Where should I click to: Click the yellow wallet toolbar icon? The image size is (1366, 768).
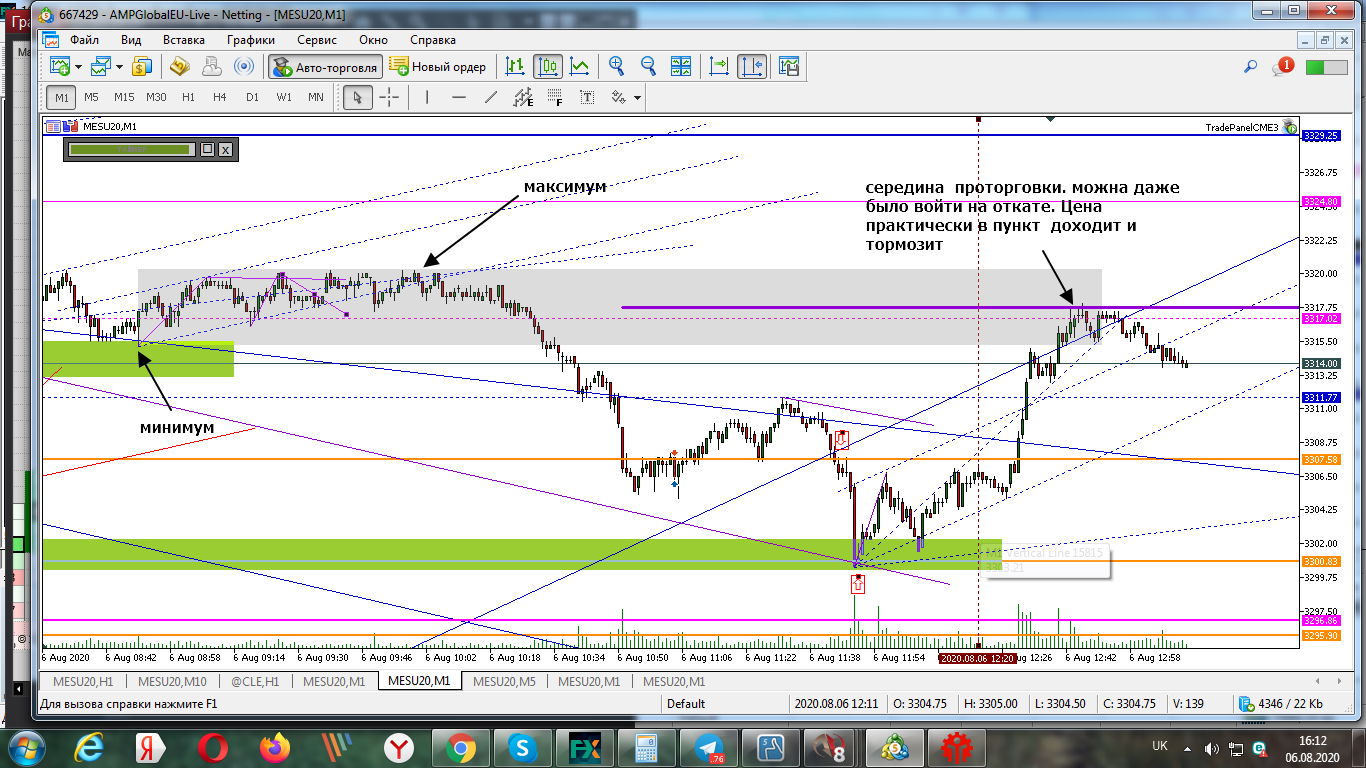pyautogui.click(x=180, y=67)
